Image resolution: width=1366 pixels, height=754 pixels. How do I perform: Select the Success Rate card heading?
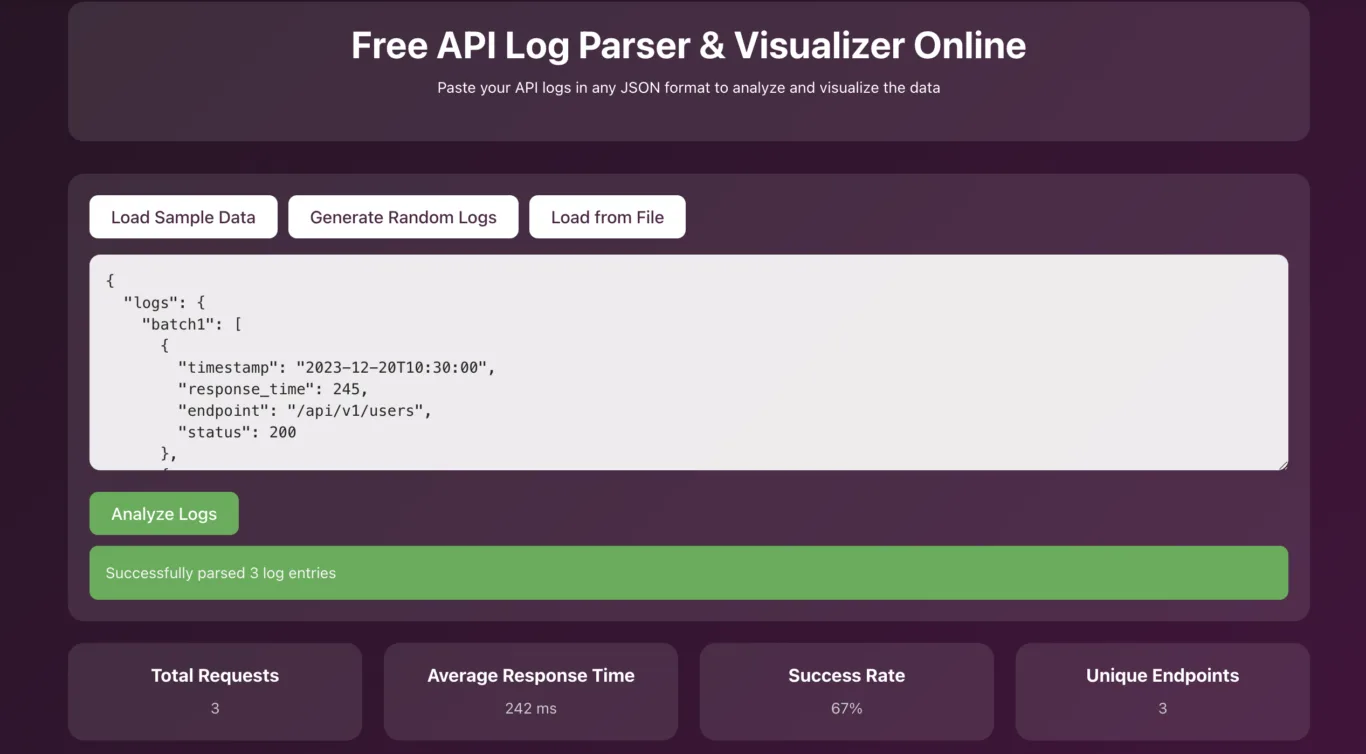click(x=847, y=676)
